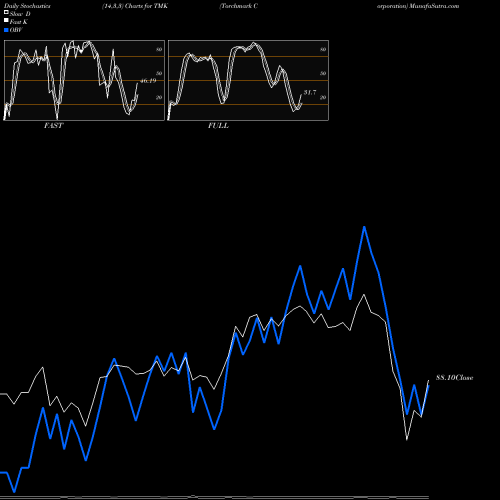
Task: Click the 50 level label in the FULL chart
Action: pyautogui.click(x=323, y=73)
